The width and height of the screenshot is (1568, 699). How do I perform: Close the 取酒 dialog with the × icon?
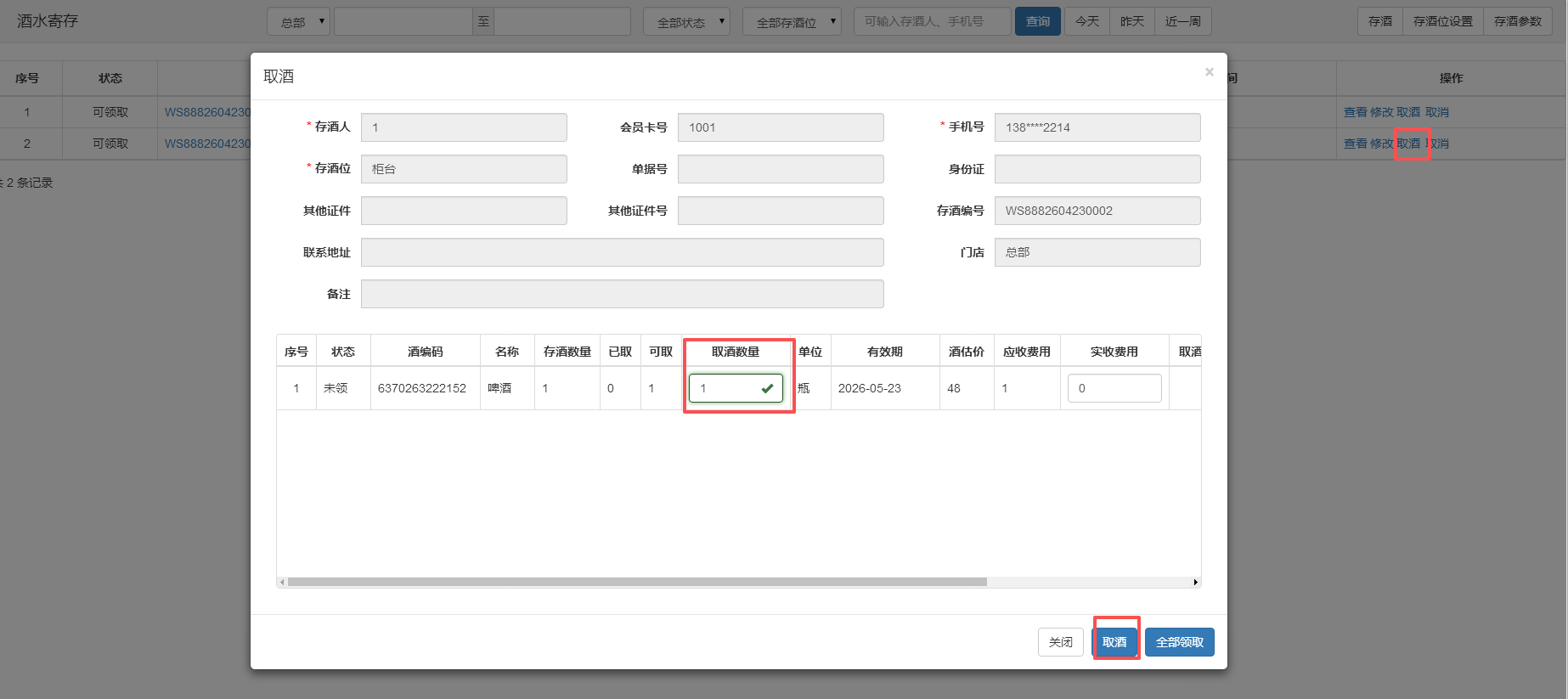[x=1209, y=72]
